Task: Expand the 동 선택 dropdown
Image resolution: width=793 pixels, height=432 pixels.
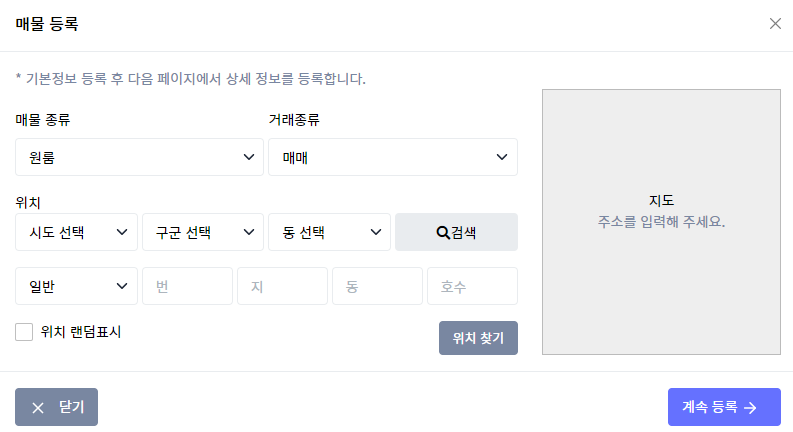Action: point(329,232)
